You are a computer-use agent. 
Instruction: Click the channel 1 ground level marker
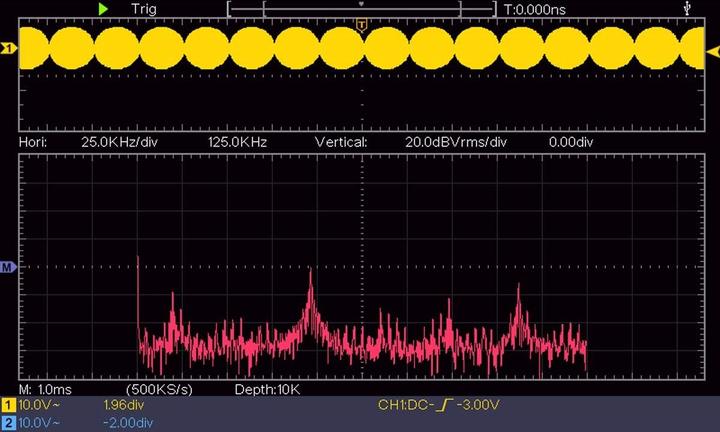click(9, 48)
